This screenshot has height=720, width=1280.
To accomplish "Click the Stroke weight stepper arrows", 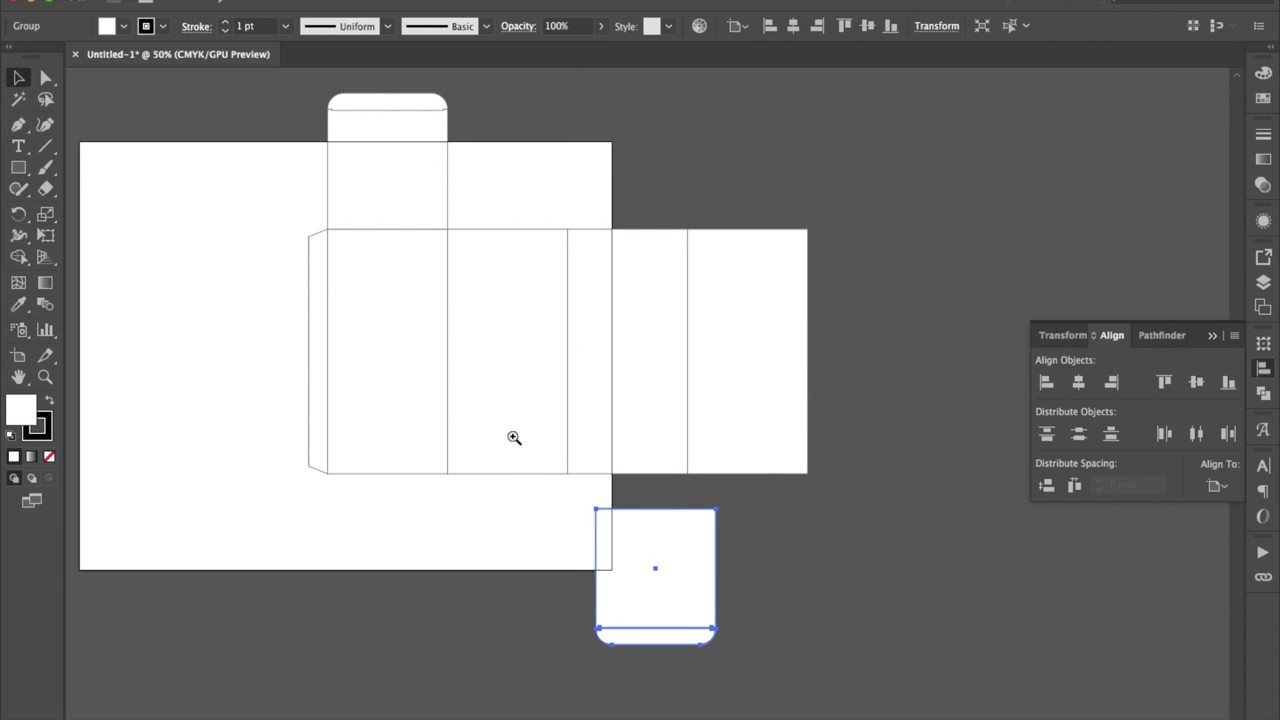I will pos(225,26).
